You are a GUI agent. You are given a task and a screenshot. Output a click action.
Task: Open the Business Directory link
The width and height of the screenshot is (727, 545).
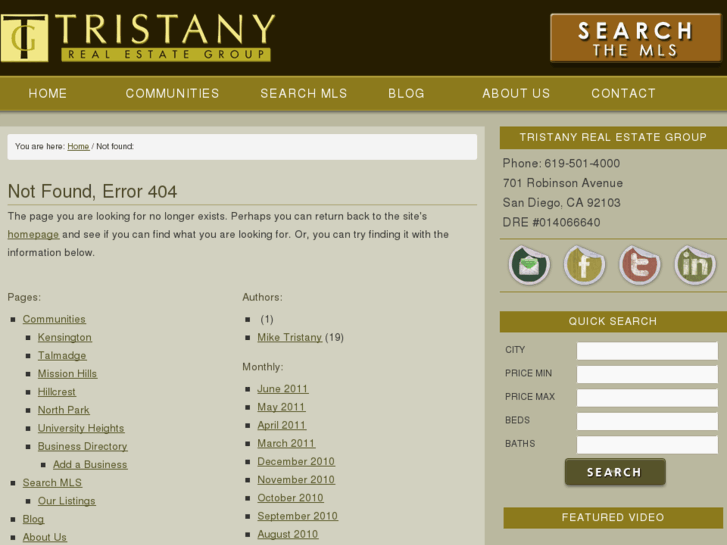pos(83,446)
